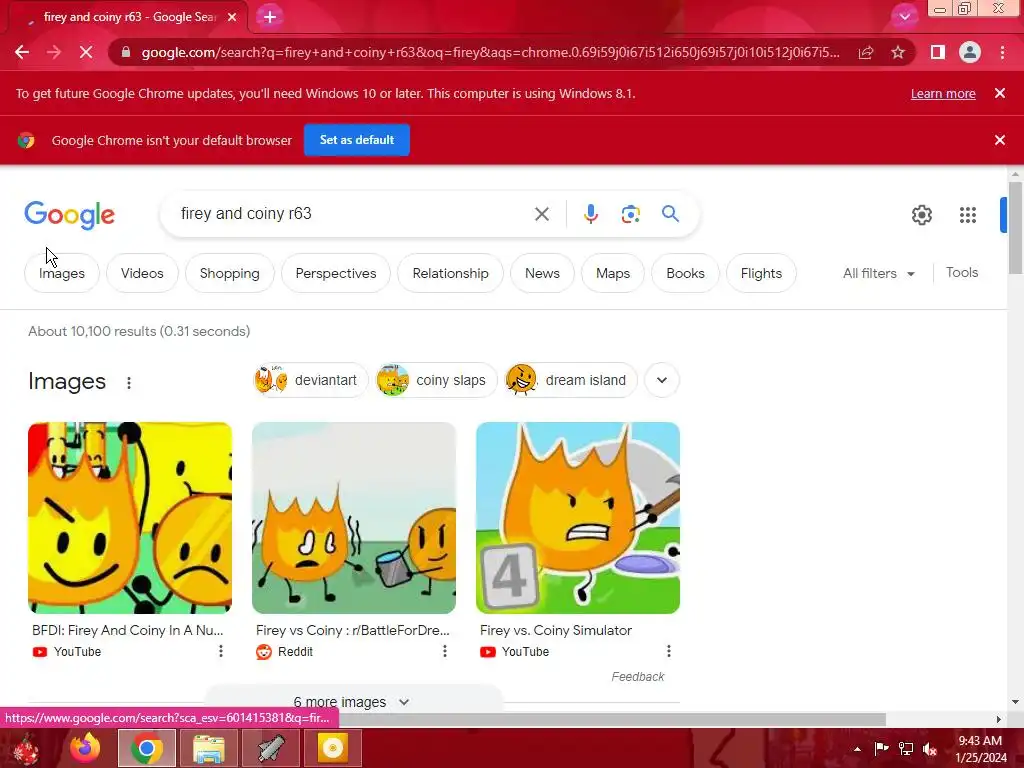
Task: Switch to the Videos filter
Action: tap(142, 273)
